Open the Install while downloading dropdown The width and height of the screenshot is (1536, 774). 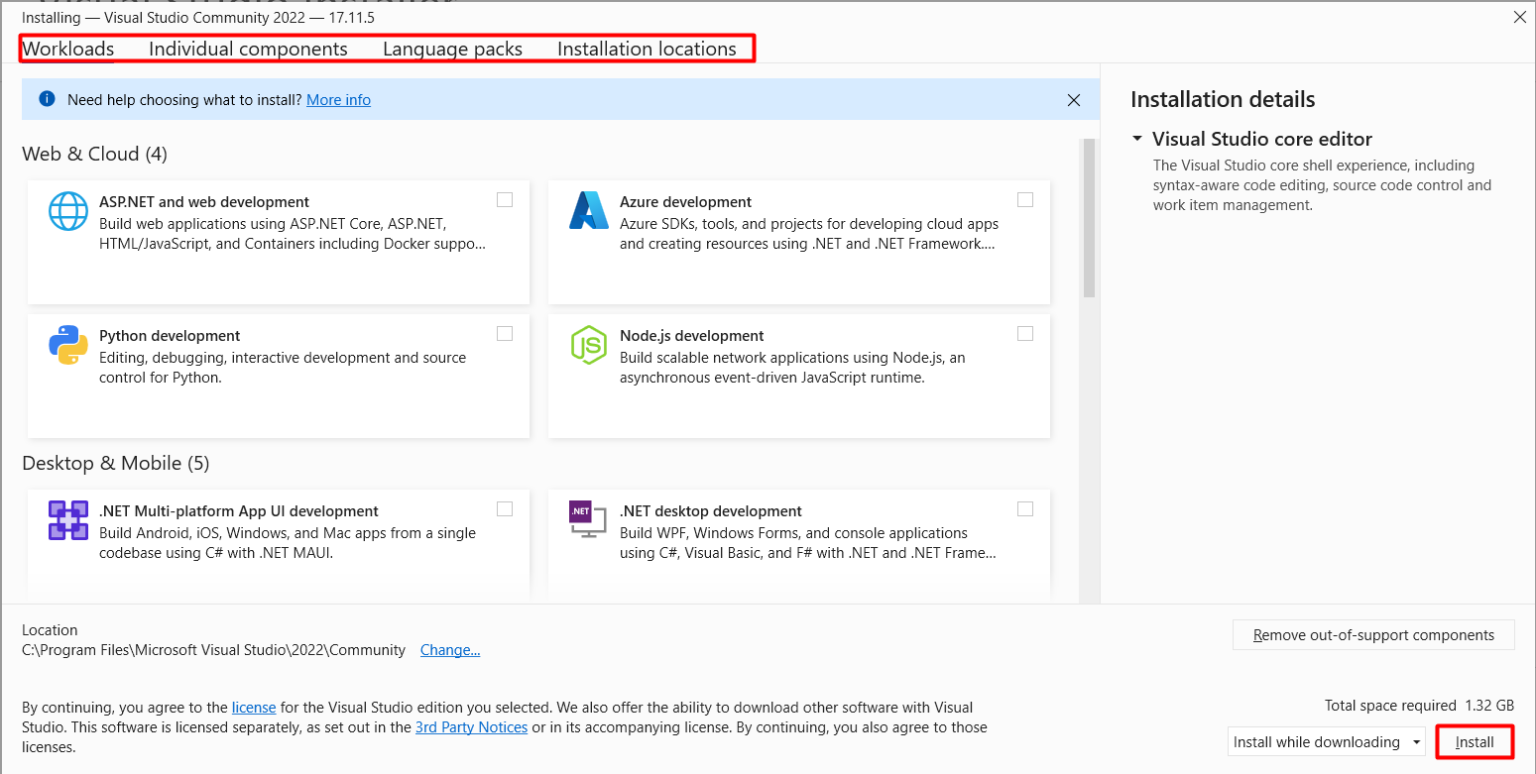pyautogui.click(x=1414, y=741)
